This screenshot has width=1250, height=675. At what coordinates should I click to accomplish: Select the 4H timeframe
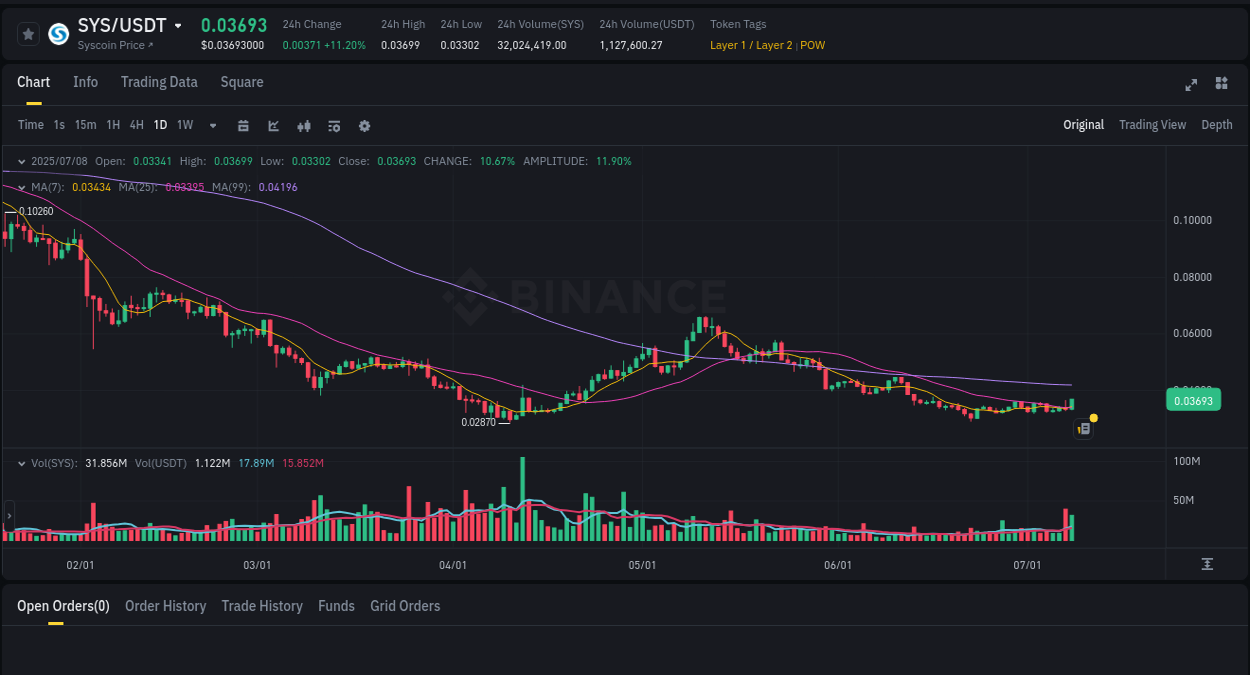pyautogui.click(x=136, y=125)
